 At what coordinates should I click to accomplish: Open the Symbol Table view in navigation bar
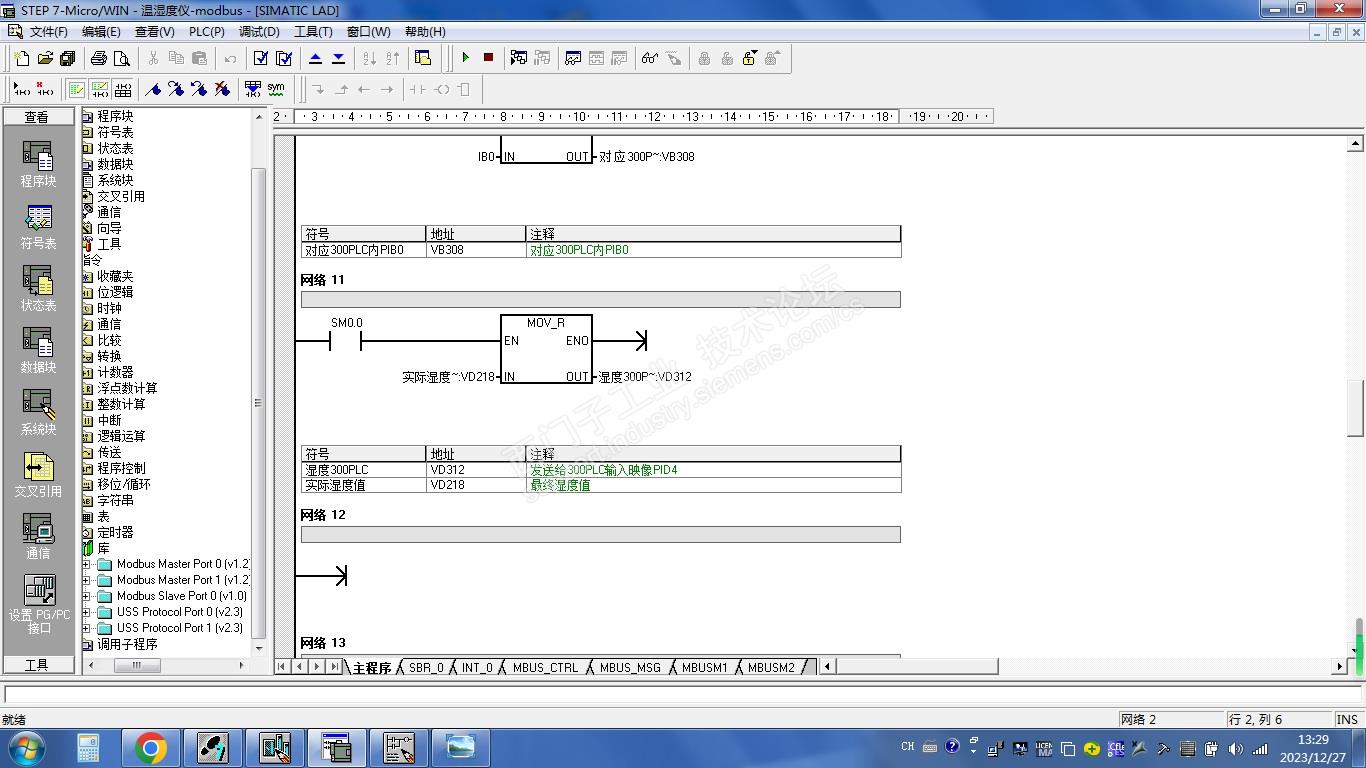[38, 227]
